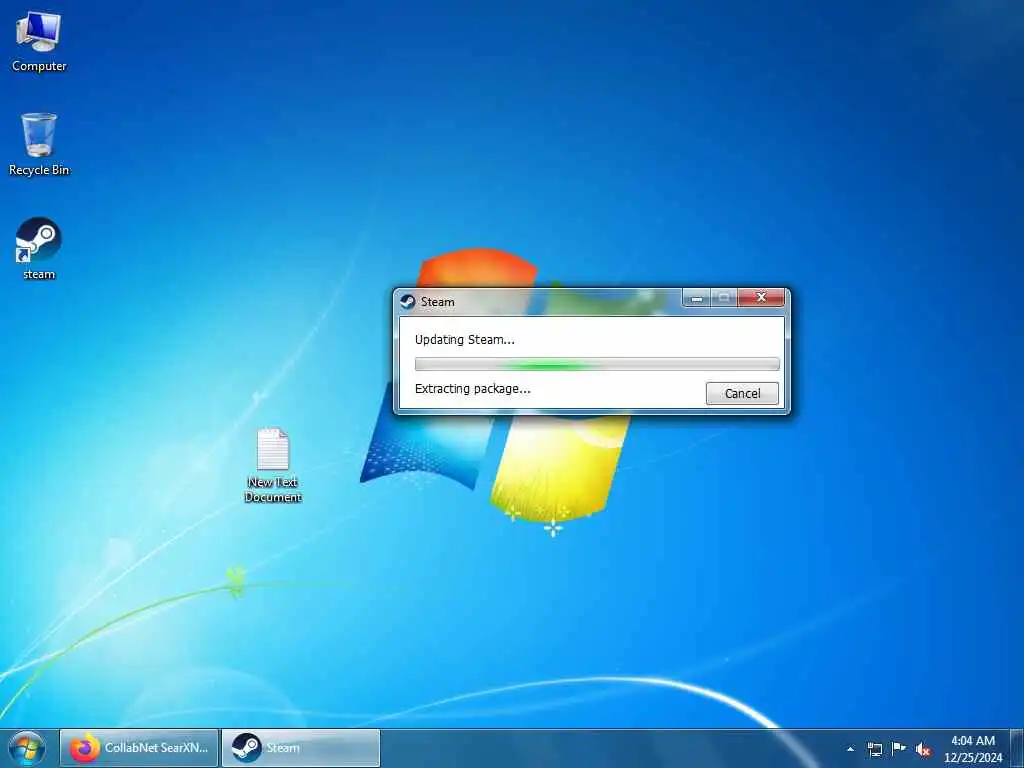1024x768 pixels.
Task: Click the Steam logo in dialog title bar
Action: click(408, 301)
